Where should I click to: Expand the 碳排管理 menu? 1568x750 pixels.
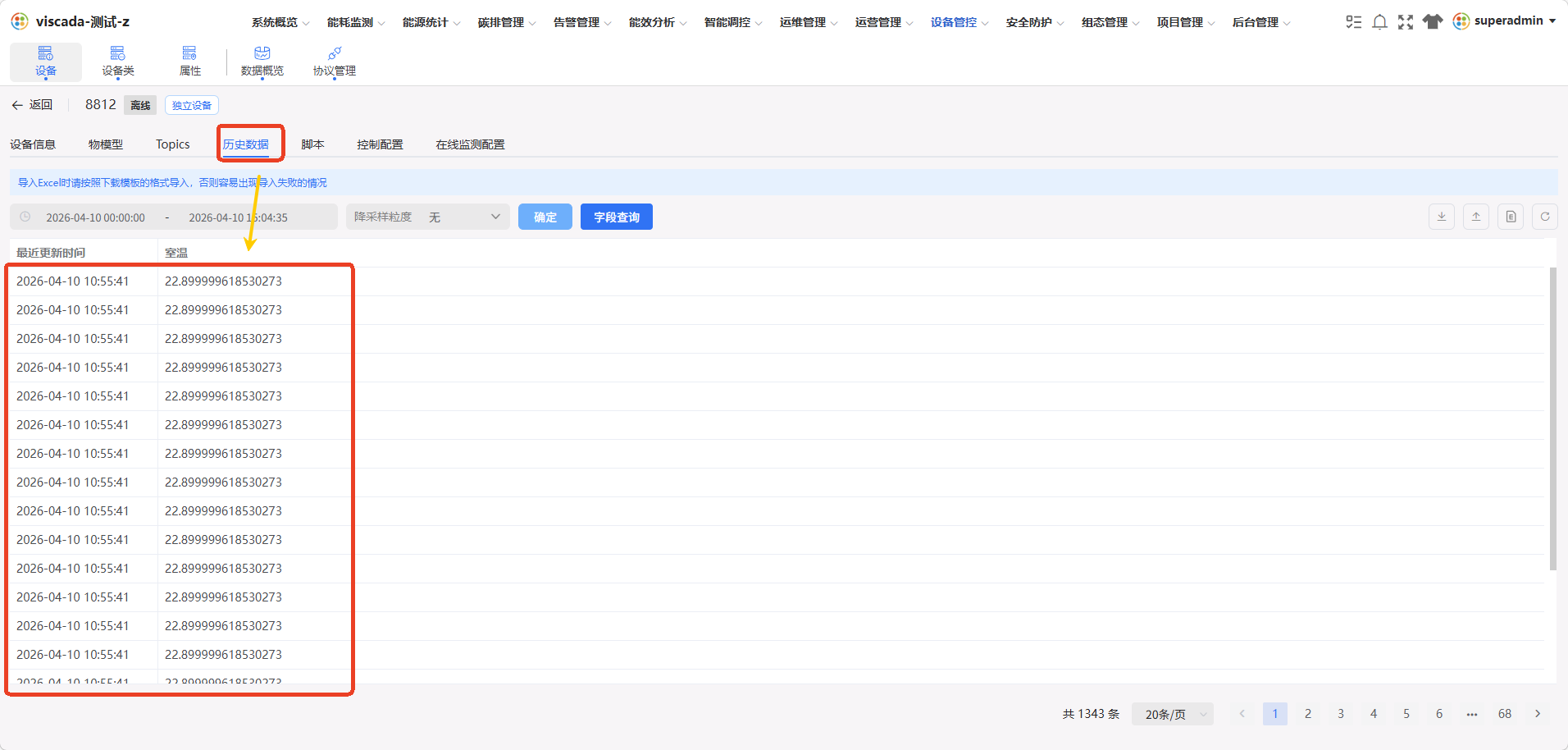pos(507,22)
